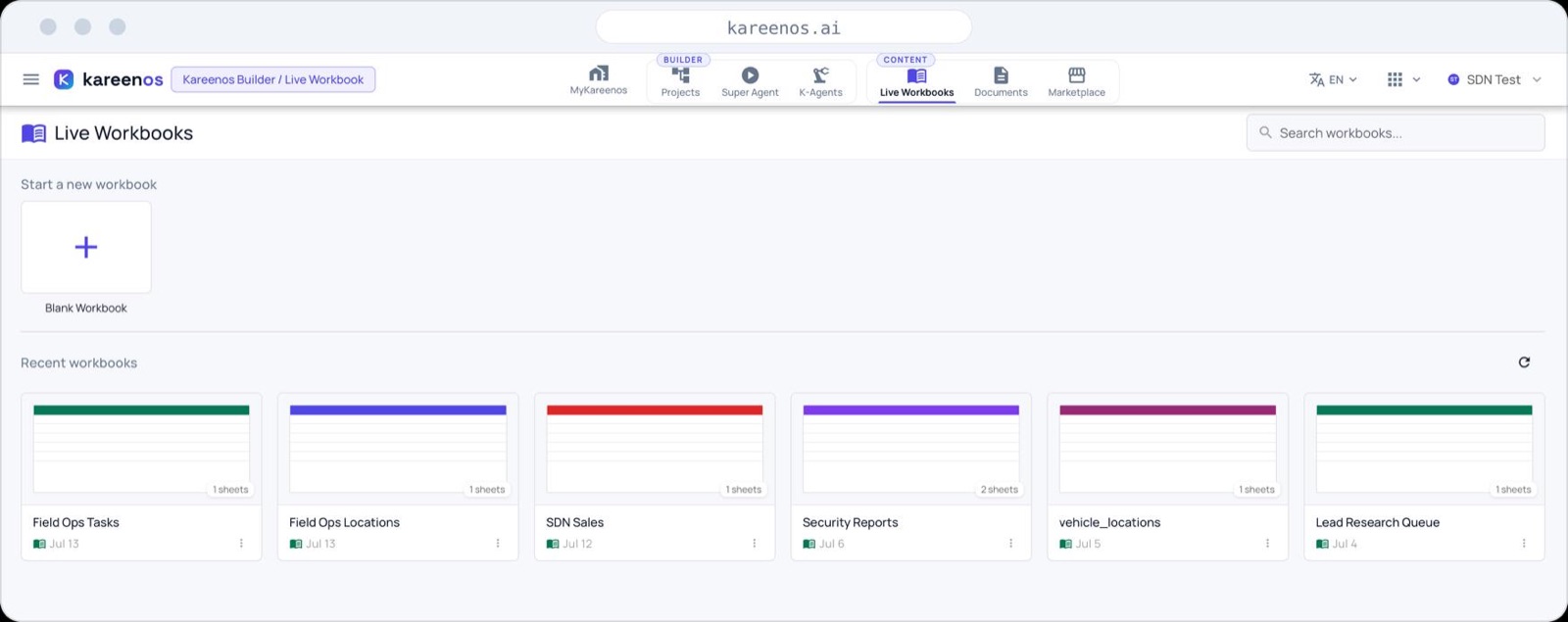Click the translate language icon
The width and height of the screenshot is (1568, 622).
(x=1316, y=79)
